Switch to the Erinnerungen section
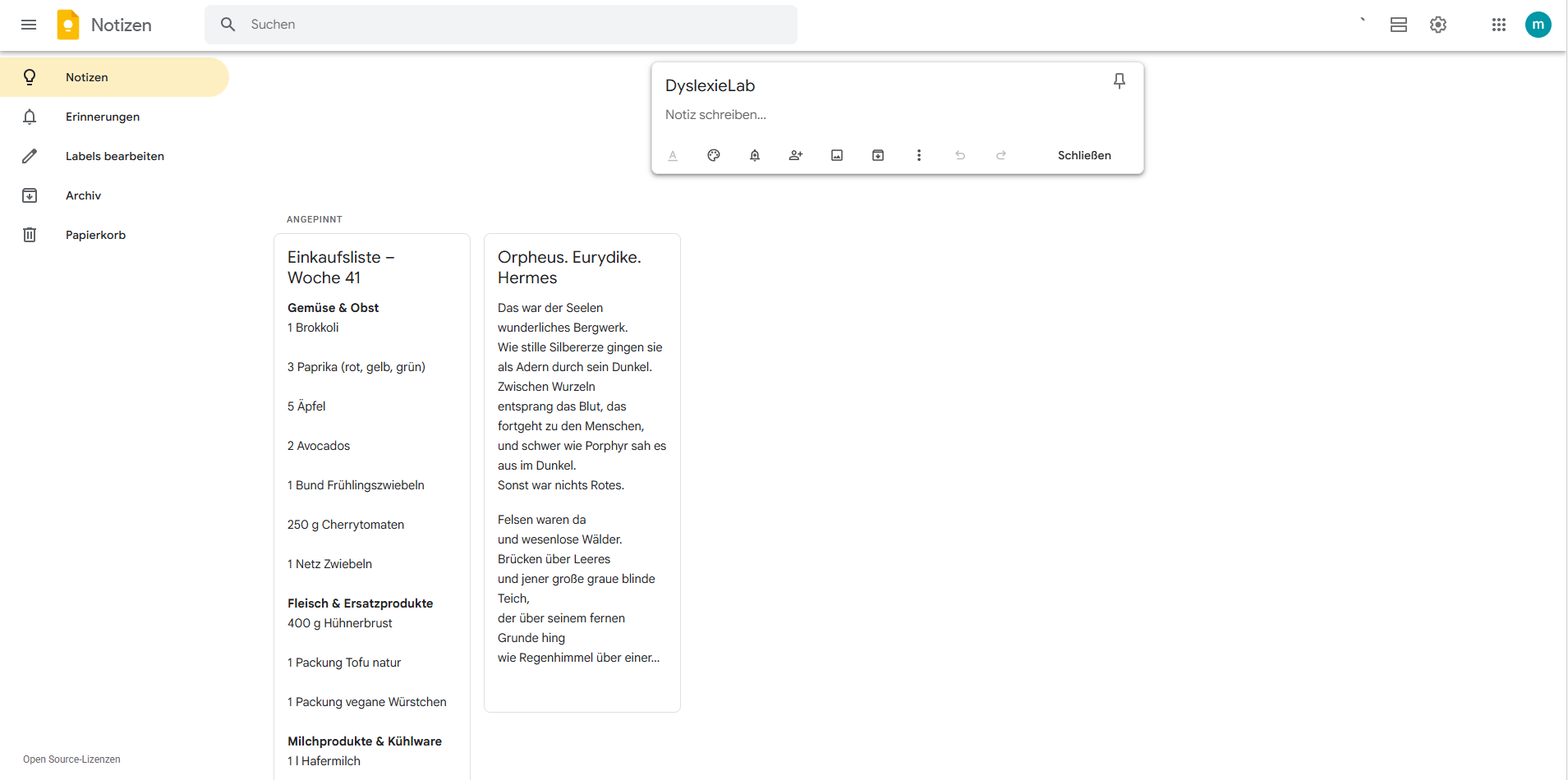1568x780 pixels. tap(102, 117)
